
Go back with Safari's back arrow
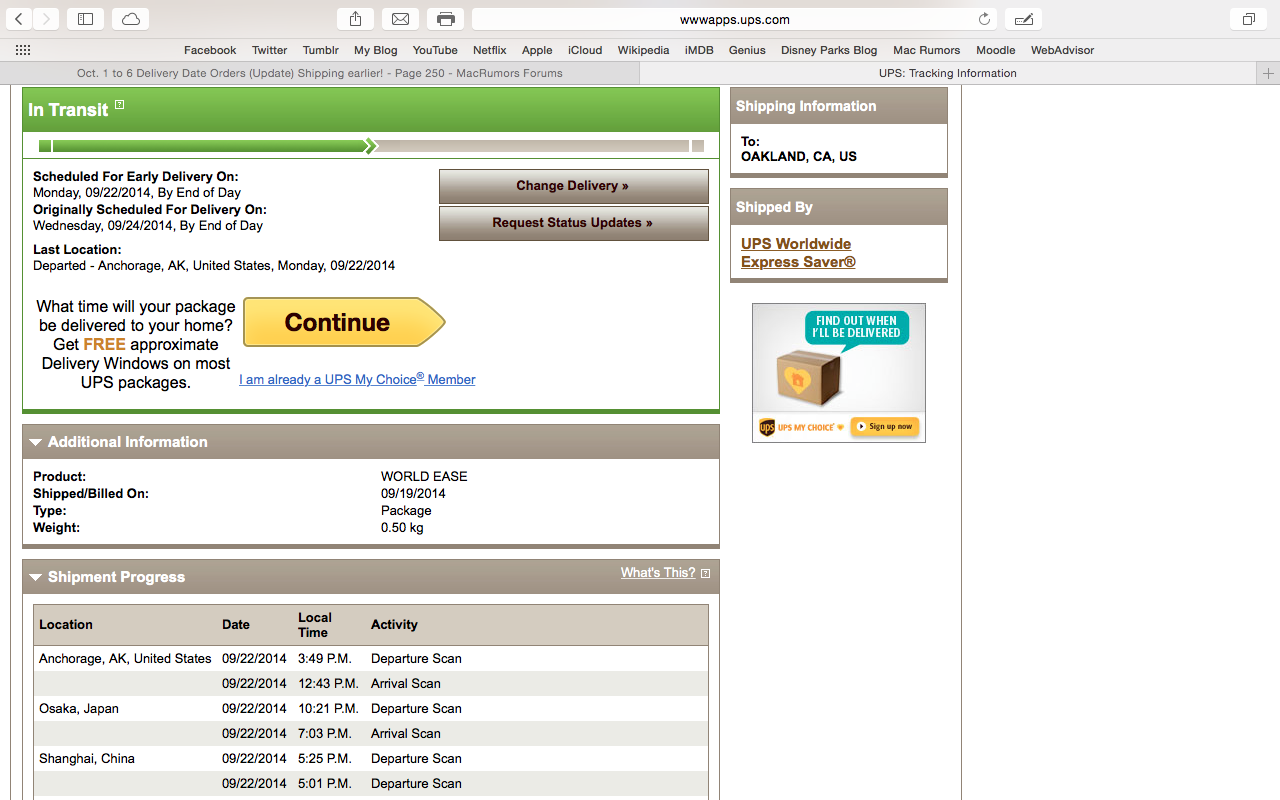[x=19, y=19]
